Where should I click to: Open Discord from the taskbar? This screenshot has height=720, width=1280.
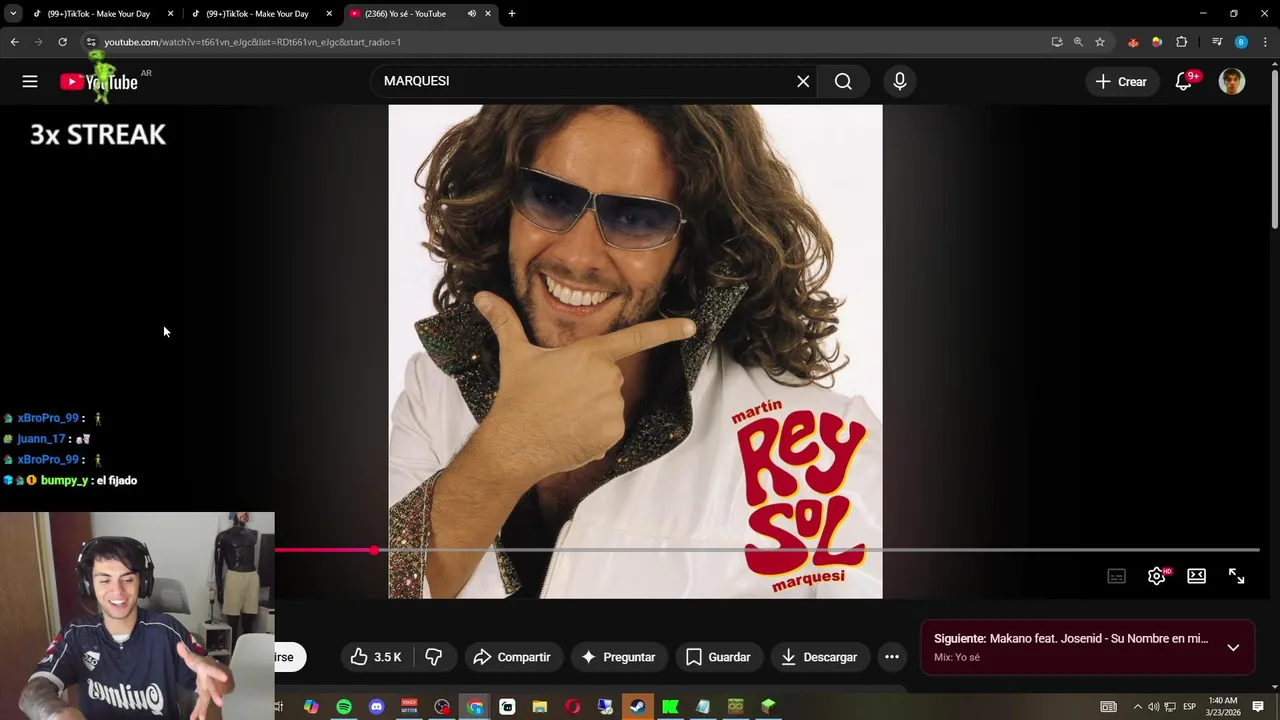pyautogui.click(x=376, y=707)
